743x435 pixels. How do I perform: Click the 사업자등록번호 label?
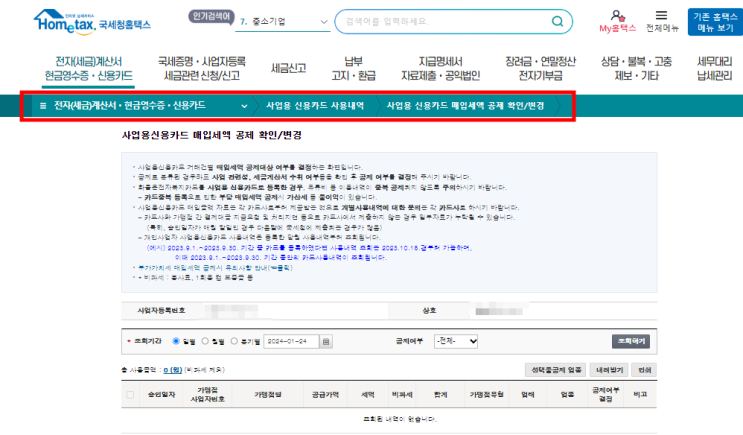point(161,311)
